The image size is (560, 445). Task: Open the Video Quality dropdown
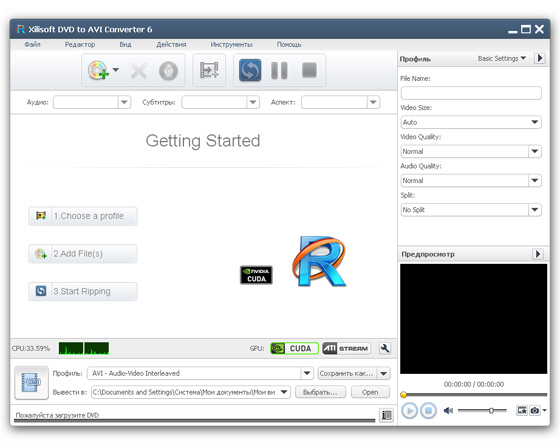tap(471, 151)
